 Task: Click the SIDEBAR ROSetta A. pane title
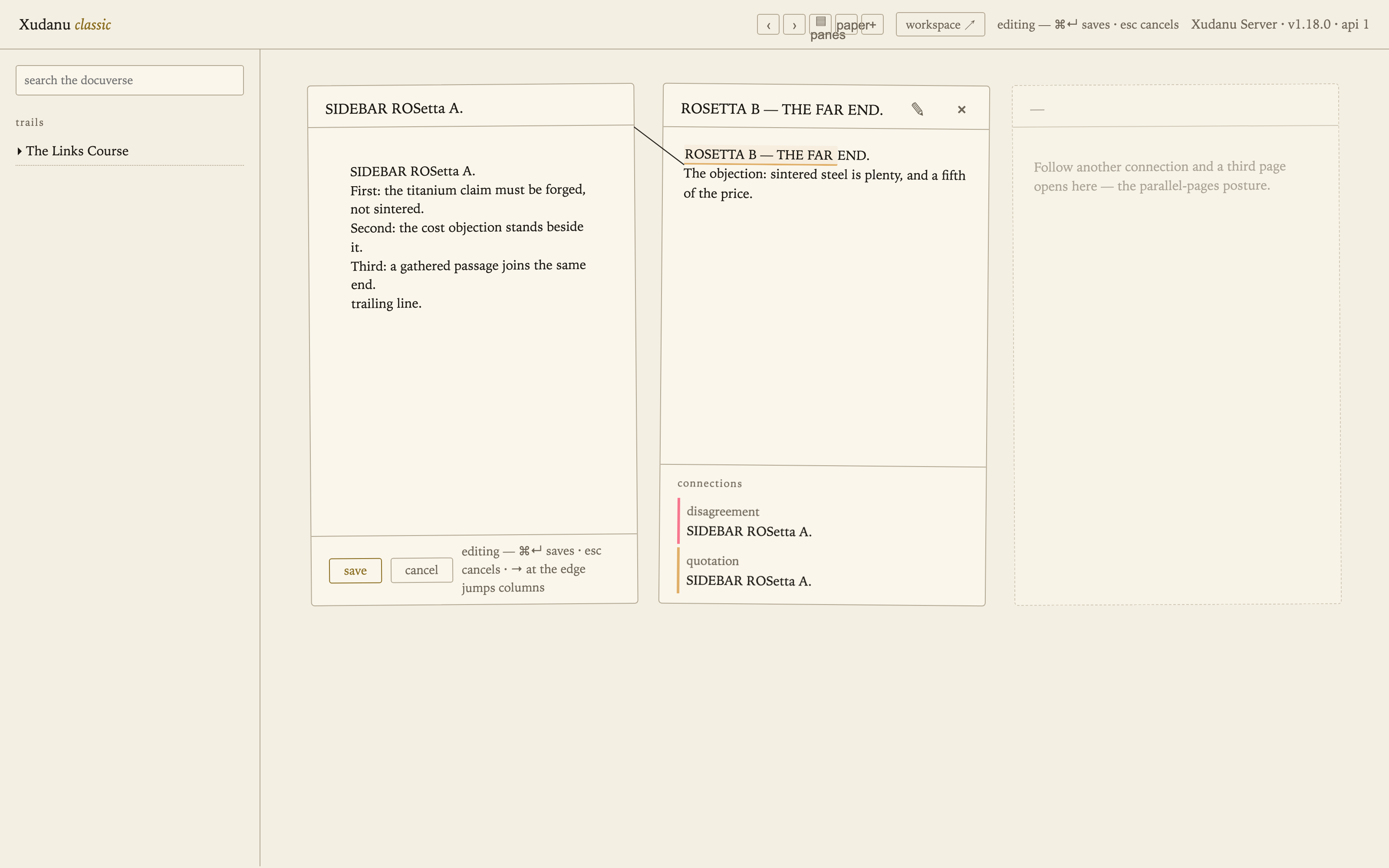(394, 108)
